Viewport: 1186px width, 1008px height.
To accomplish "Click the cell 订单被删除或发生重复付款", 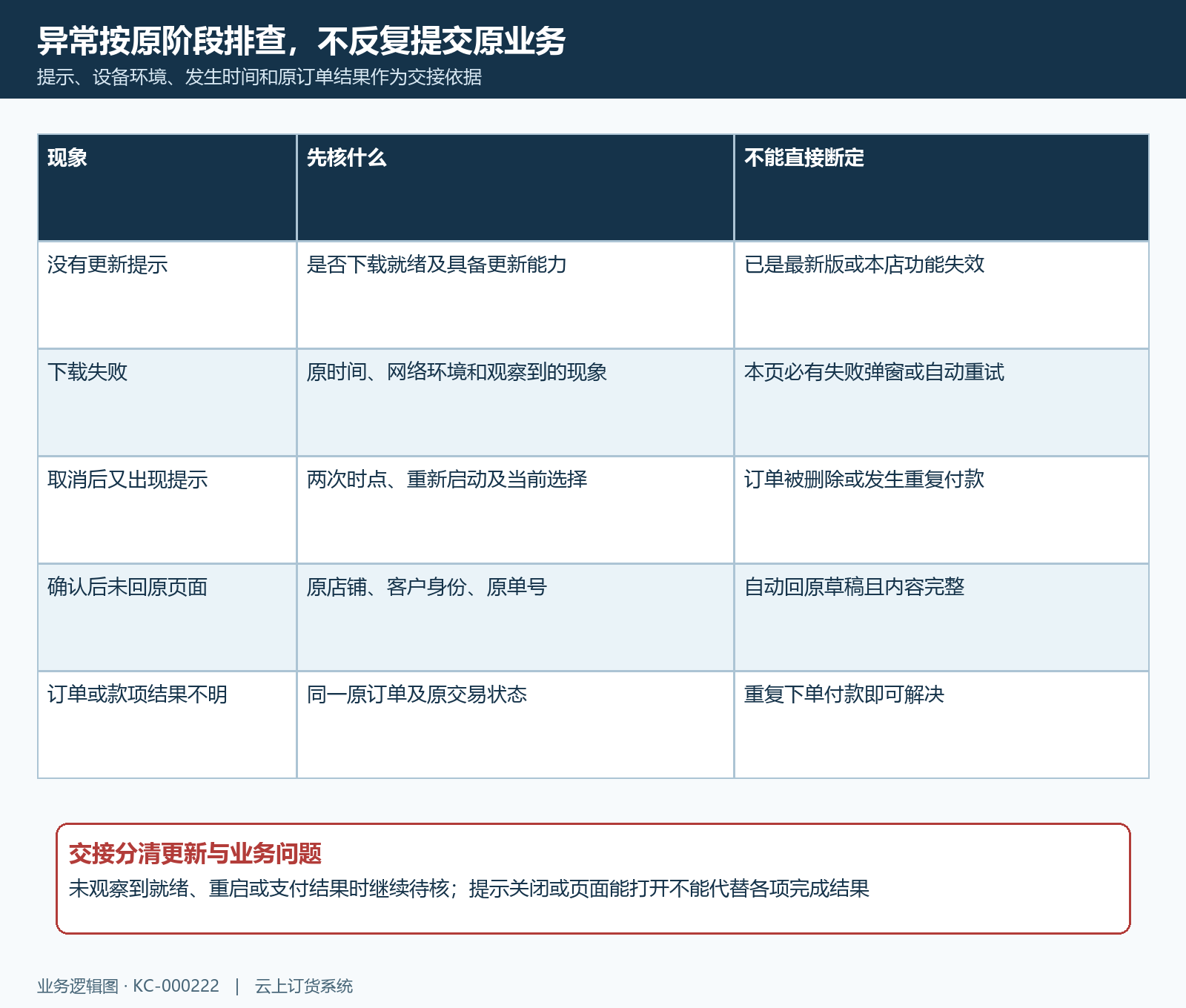I will tap(941, 510).
